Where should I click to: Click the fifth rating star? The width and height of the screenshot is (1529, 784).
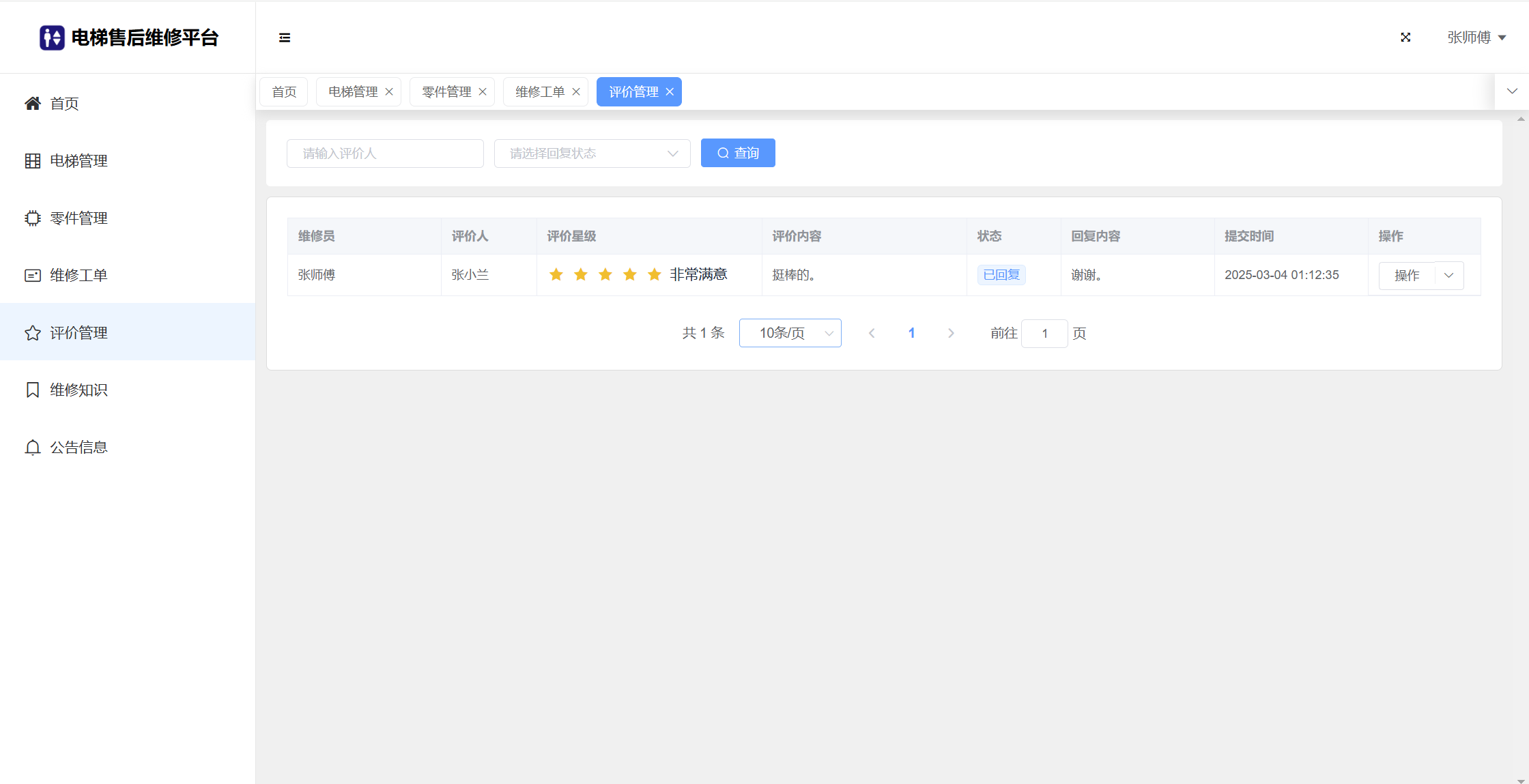click(654, 274)
